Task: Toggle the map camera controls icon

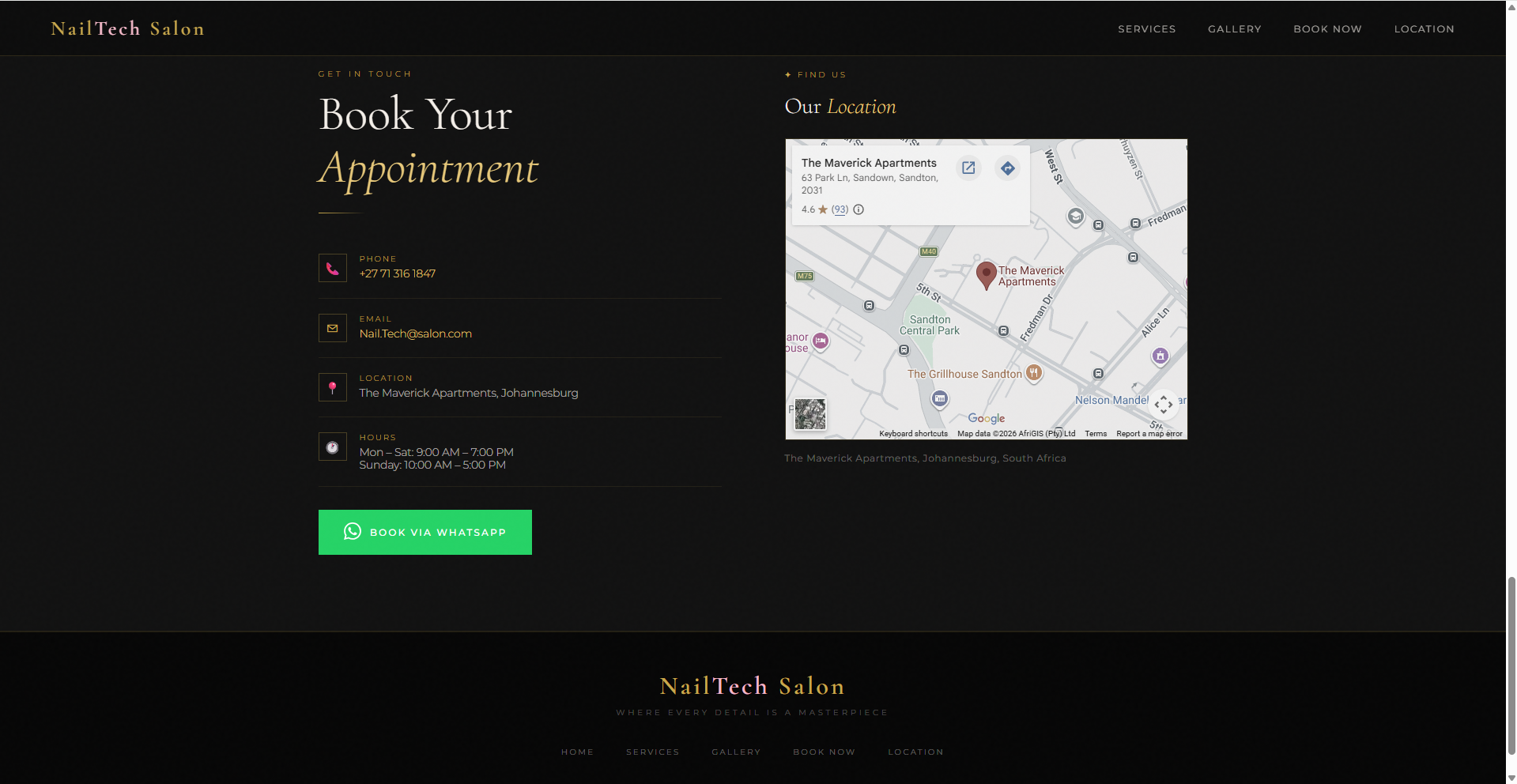Action: pos(1164,405)
